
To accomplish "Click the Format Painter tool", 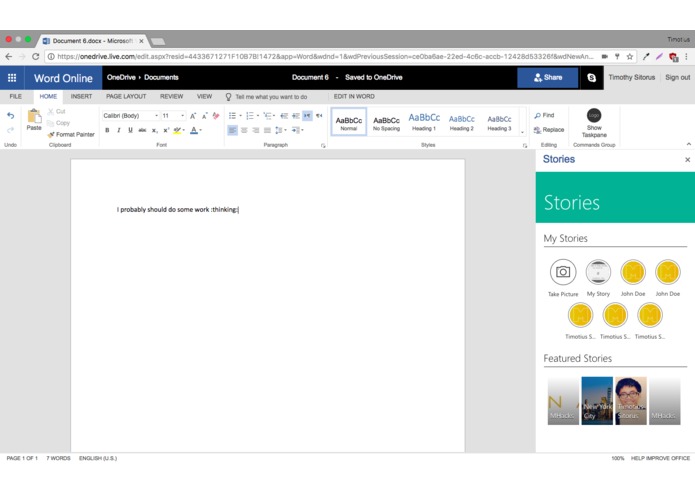I will point(71,134).
